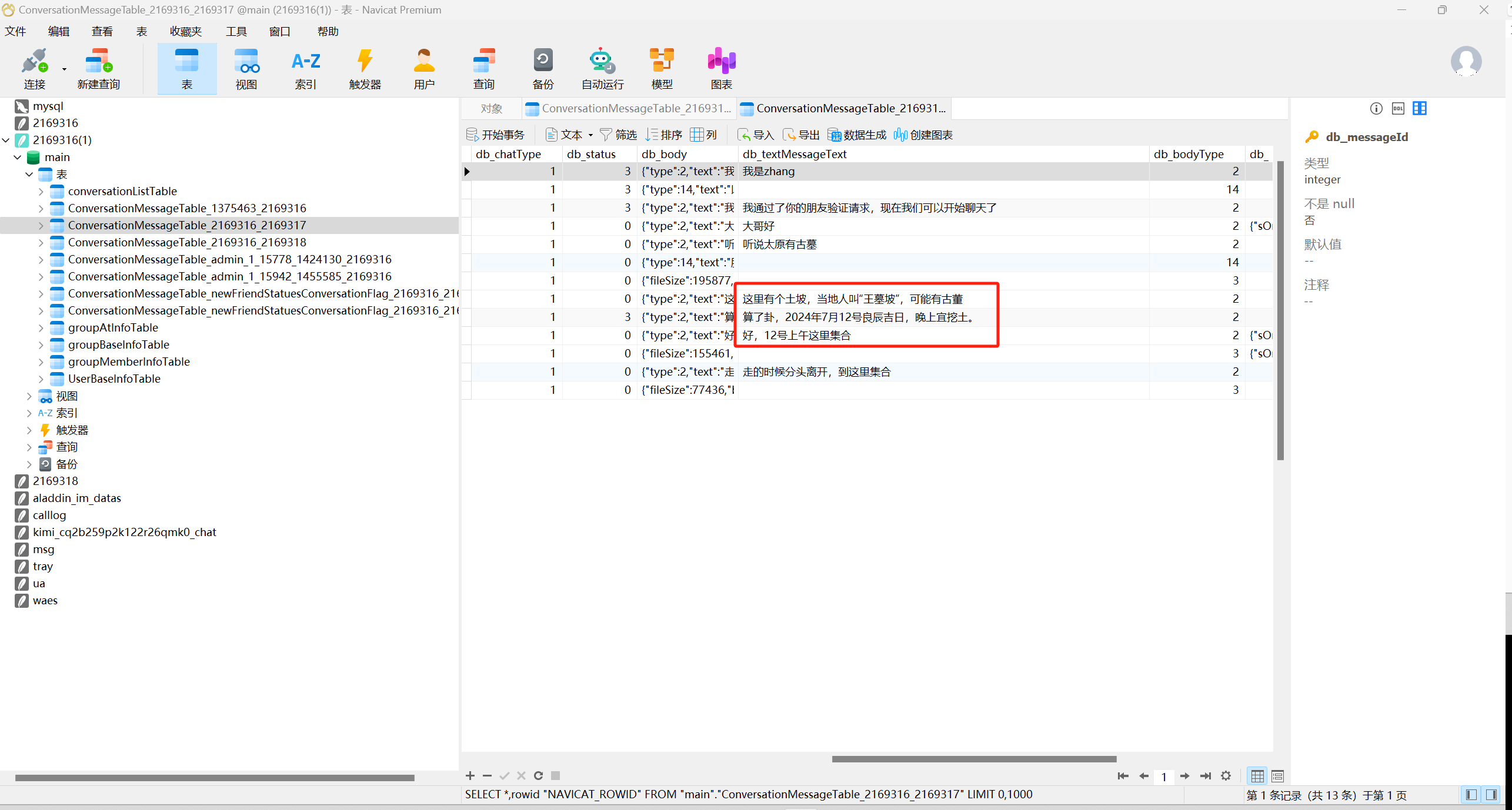This screenshot has height=810, width=1512.
Task: Open the 收藏夹 menu
Action: pos(185,32)
